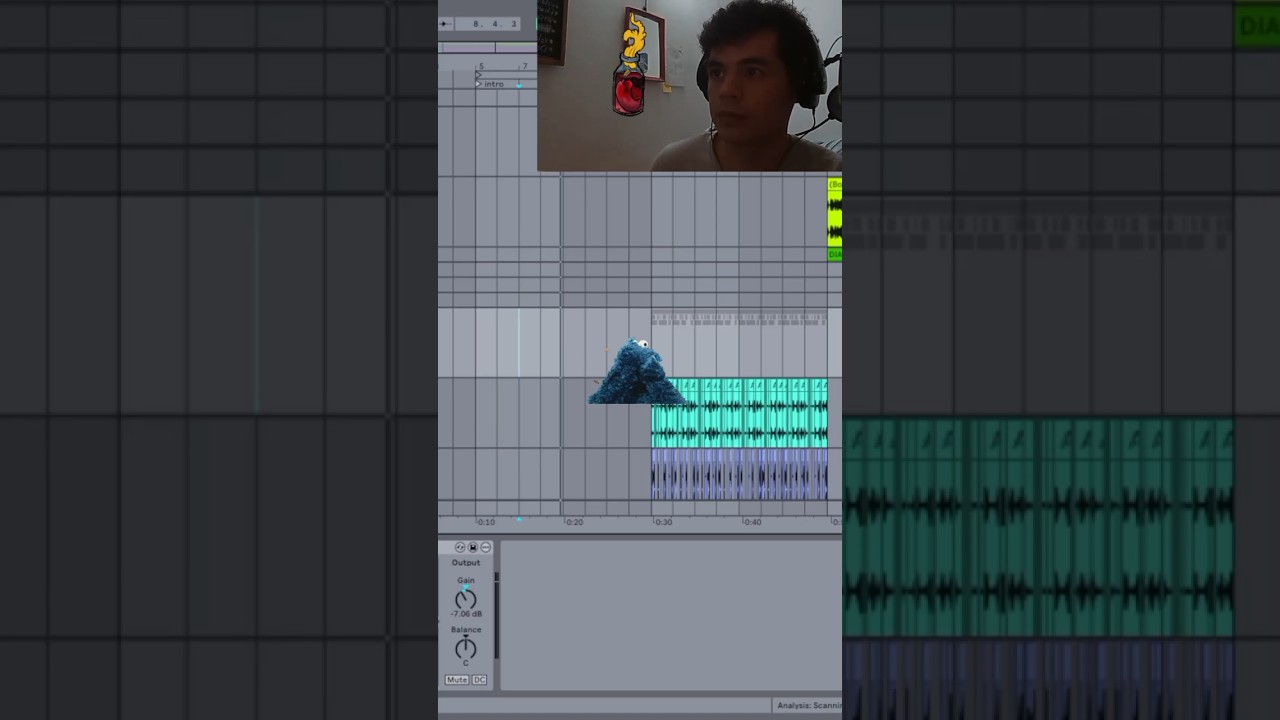This screenshot has width=1280, height=720.
Task: Click the scrub area play triangle above intro
Action: pos(478,75)
